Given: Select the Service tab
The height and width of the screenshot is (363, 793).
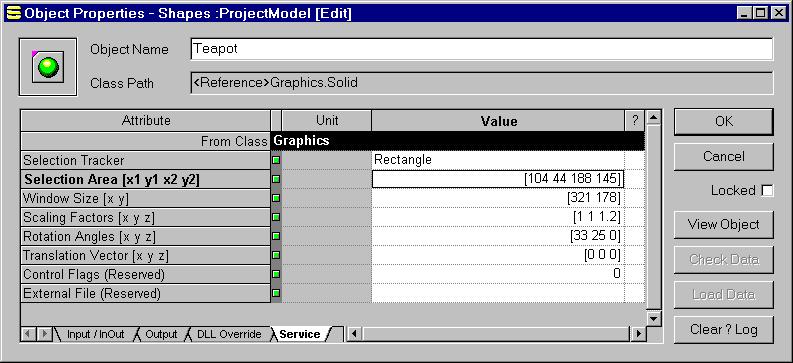Looking at the screenshot, I should 300,334.
